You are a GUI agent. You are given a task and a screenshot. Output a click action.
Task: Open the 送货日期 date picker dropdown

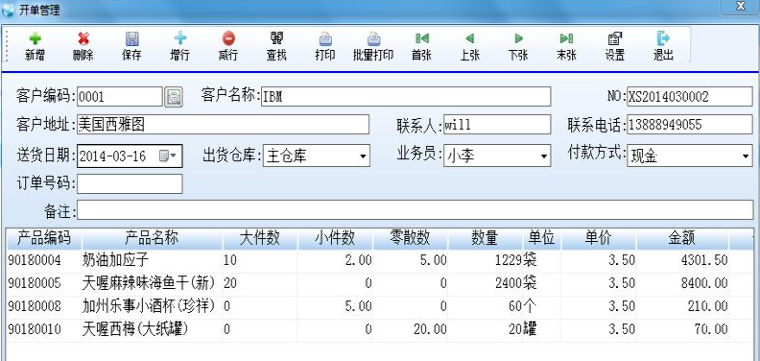pos(168,157)
